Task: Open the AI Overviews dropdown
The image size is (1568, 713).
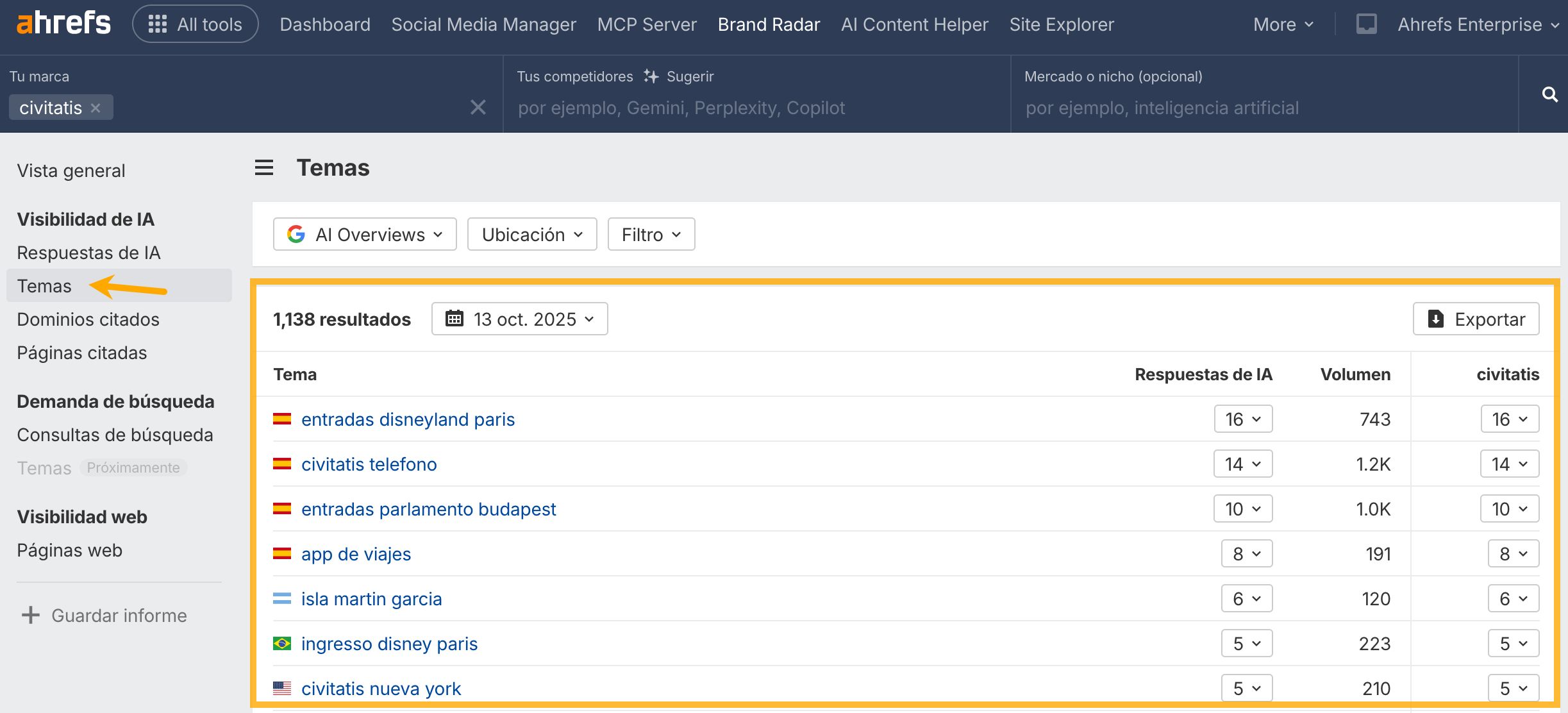Action: 365,235
